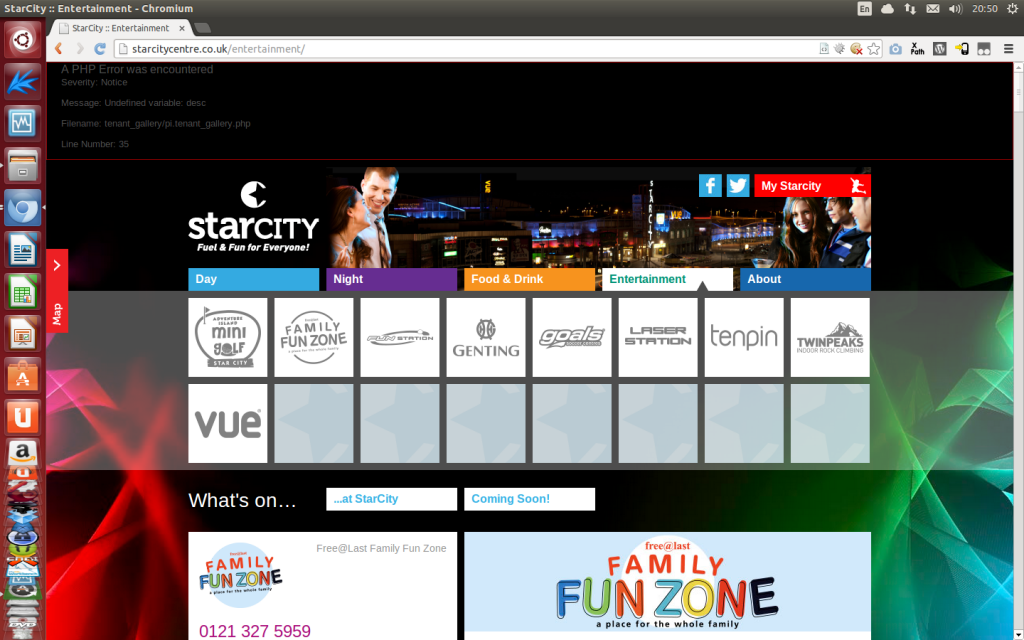Image resolution: width=1024 pixels, height=640 pixels.
Task: Click the starCITY logo
Action: coord(253,217)
